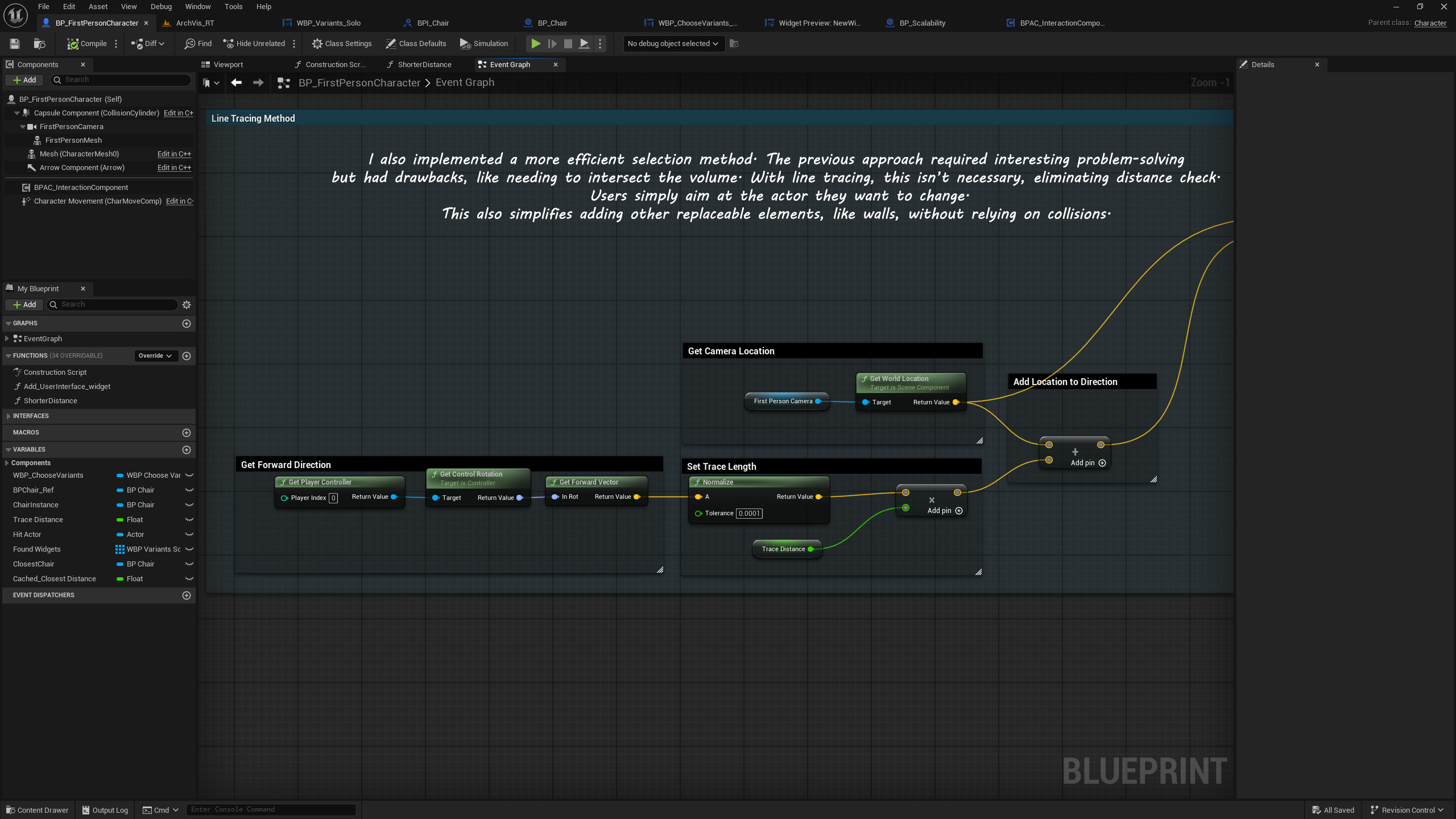Toggle ClosestChair variable visibility eye
1456x819 pixels.
coord(189,564)
